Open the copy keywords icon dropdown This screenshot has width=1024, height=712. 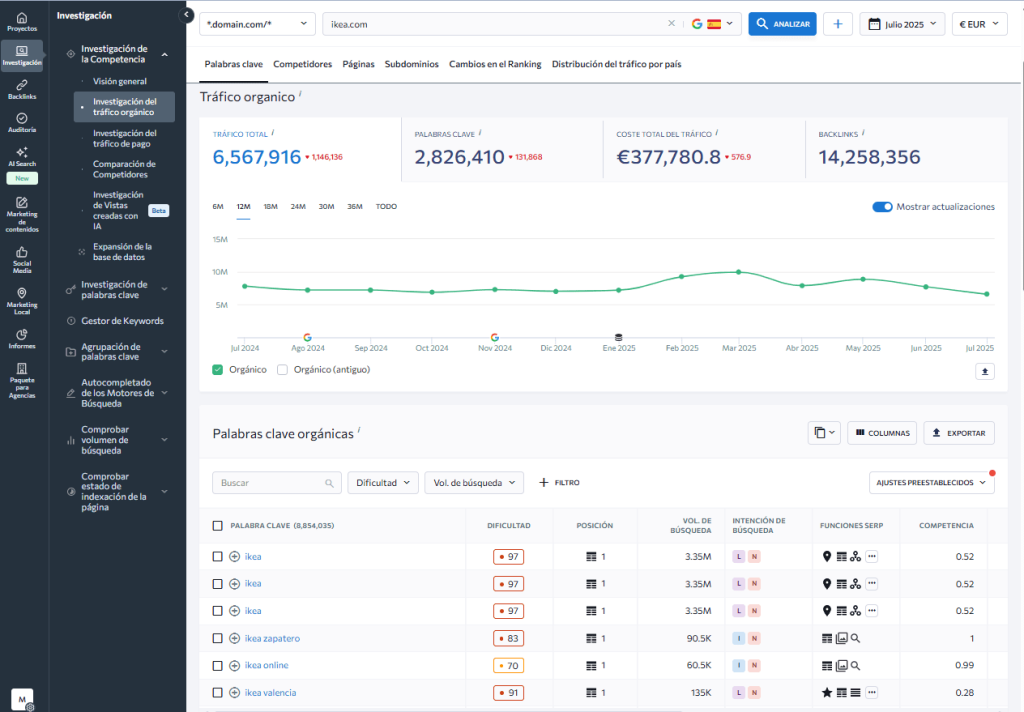(x=824, y=432)
